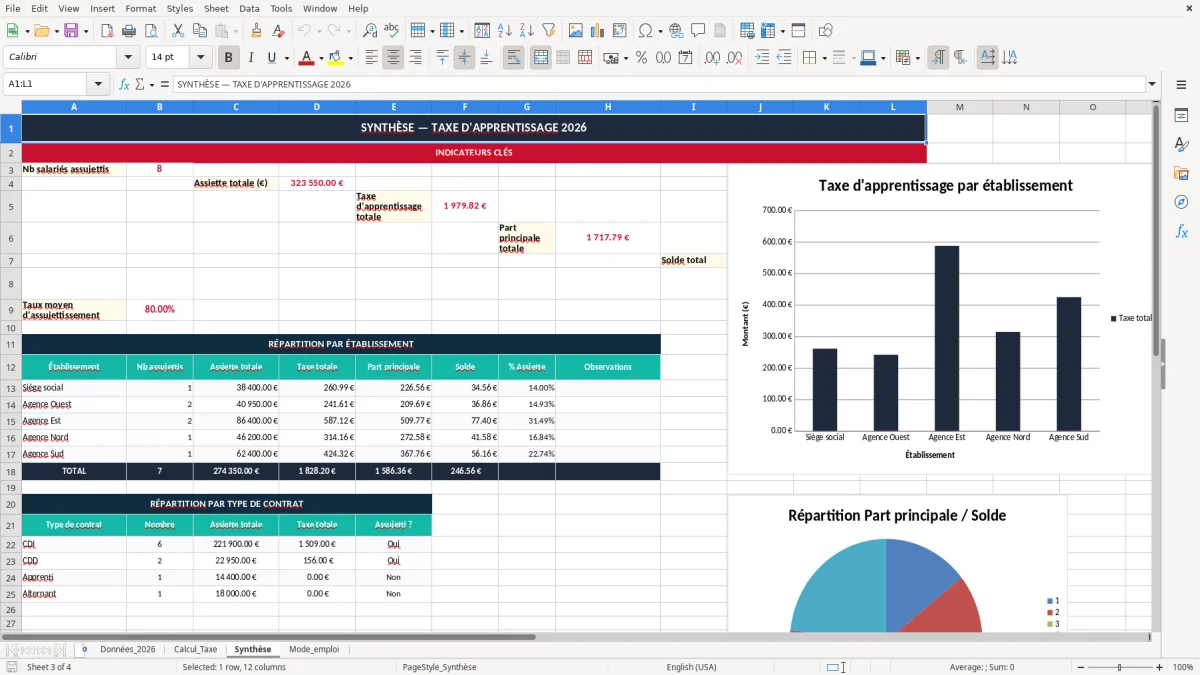Screen dimensions: 1200x675
Task: Format as date using the calendar icon
Action: coord(686,58)
